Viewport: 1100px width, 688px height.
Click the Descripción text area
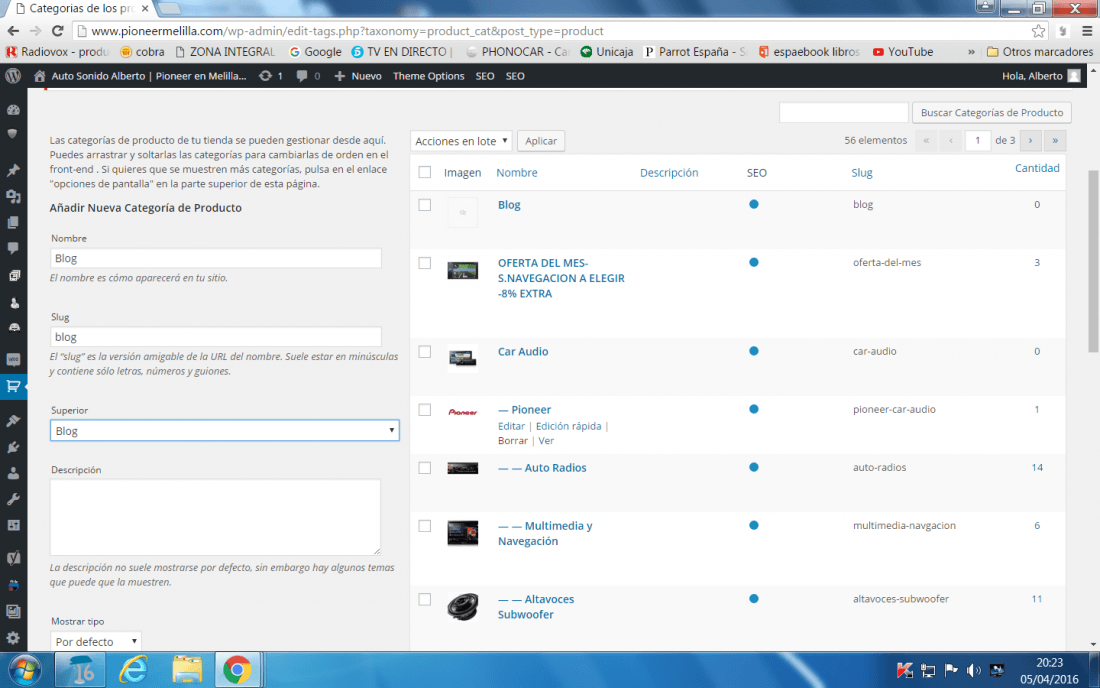click(215, 517)
